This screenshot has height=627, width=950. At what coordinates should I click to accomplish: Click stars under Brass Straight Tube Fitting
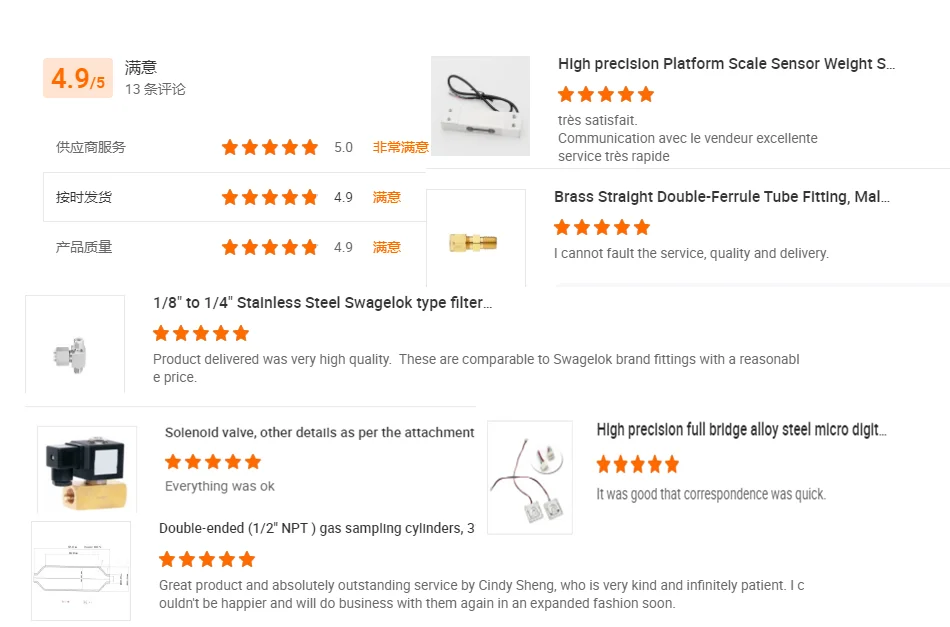[601, 227]
